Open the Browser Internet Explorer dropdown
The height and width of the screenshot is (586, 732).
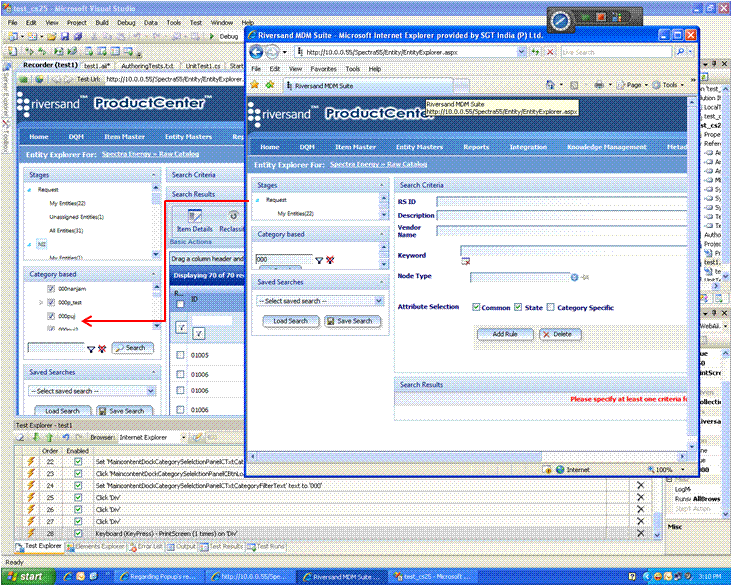[183, 438]
